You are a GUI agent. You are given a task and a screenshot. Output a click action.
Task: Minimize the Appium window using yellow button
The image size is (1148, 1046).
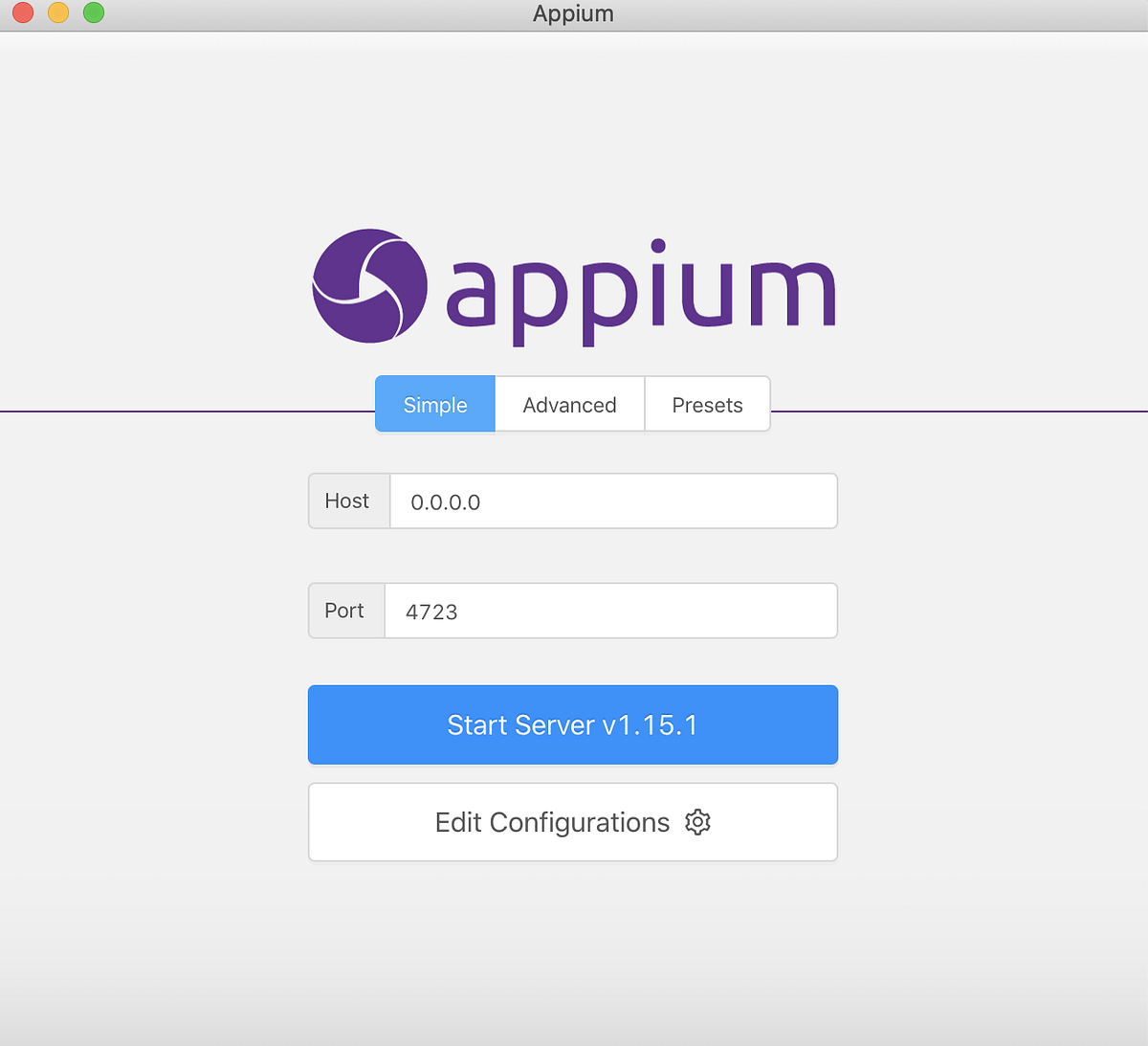click(57, 13)
